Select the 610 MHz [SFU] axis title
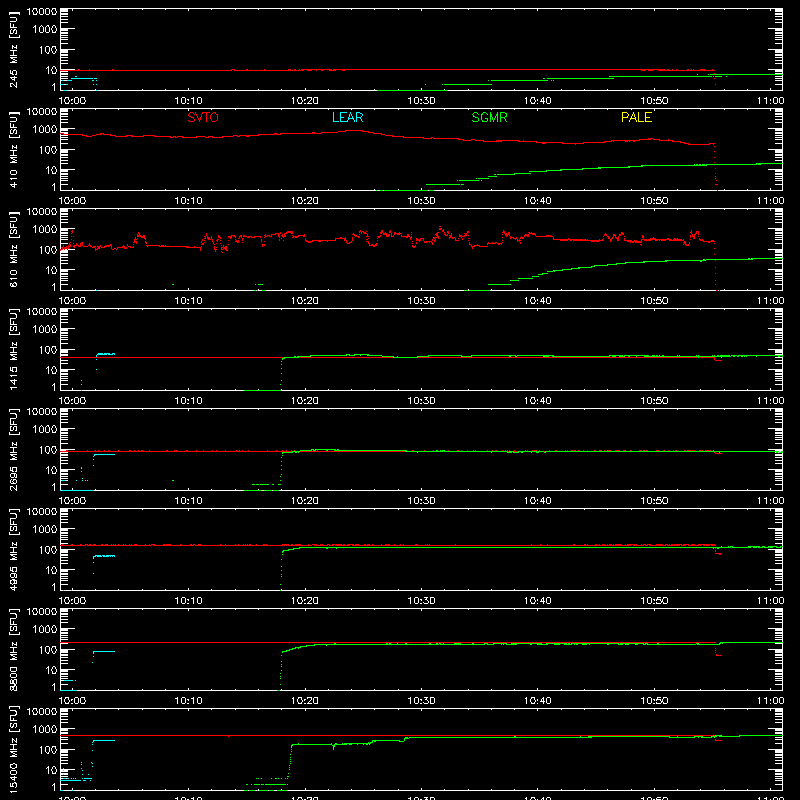 click(x=14, y=249)
